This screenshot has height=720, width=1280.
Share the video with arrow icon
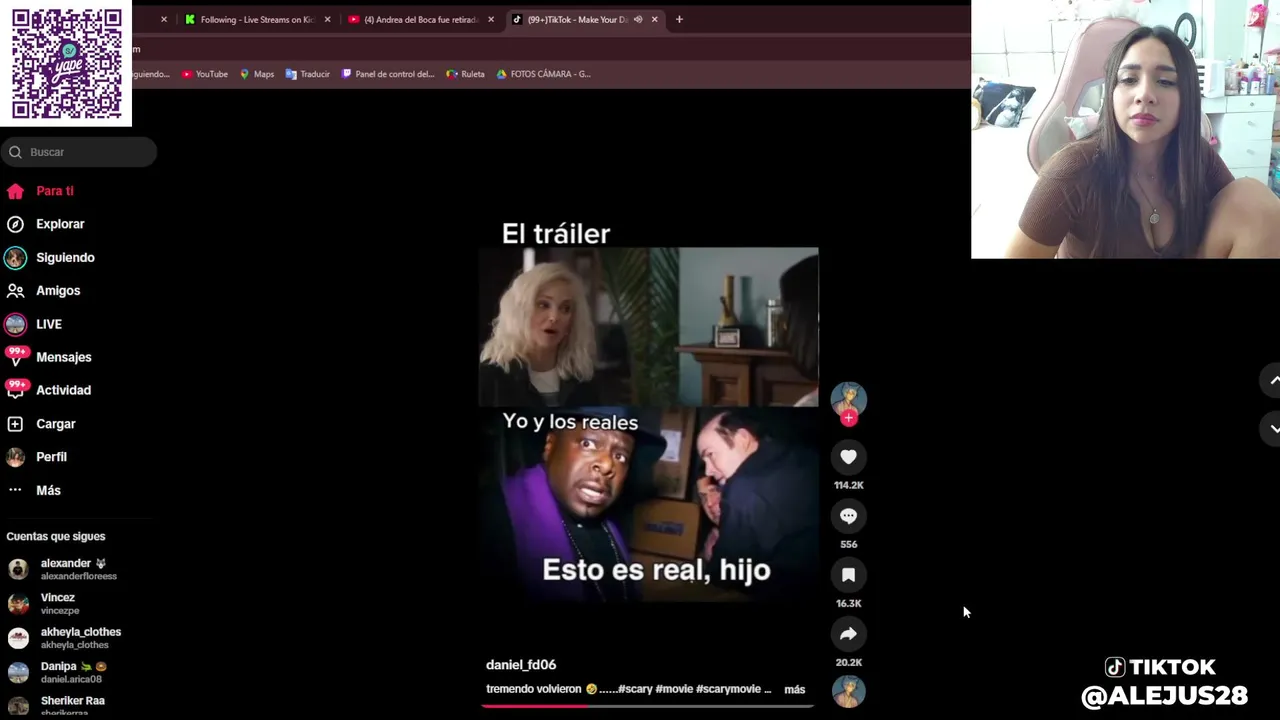point(848,634)
